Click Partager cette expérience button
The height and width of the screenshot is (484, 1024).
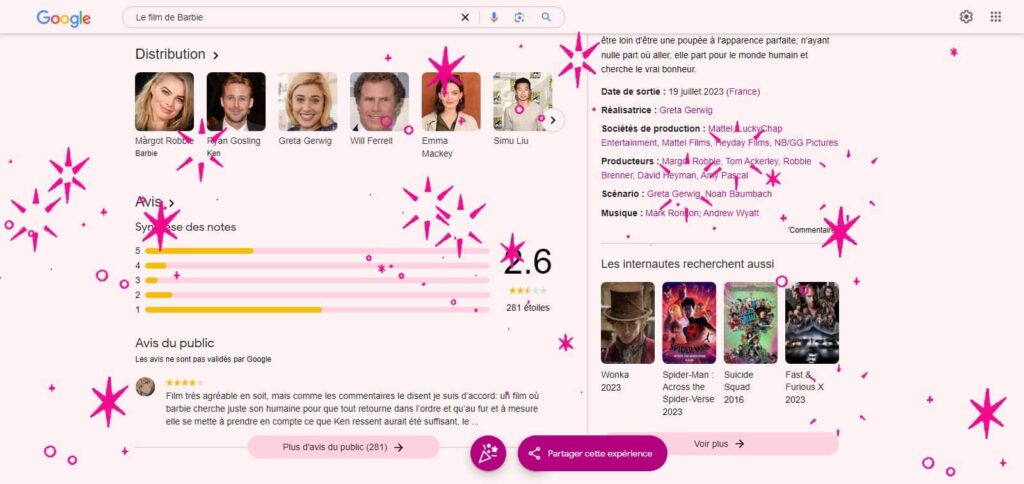point(592,453)
